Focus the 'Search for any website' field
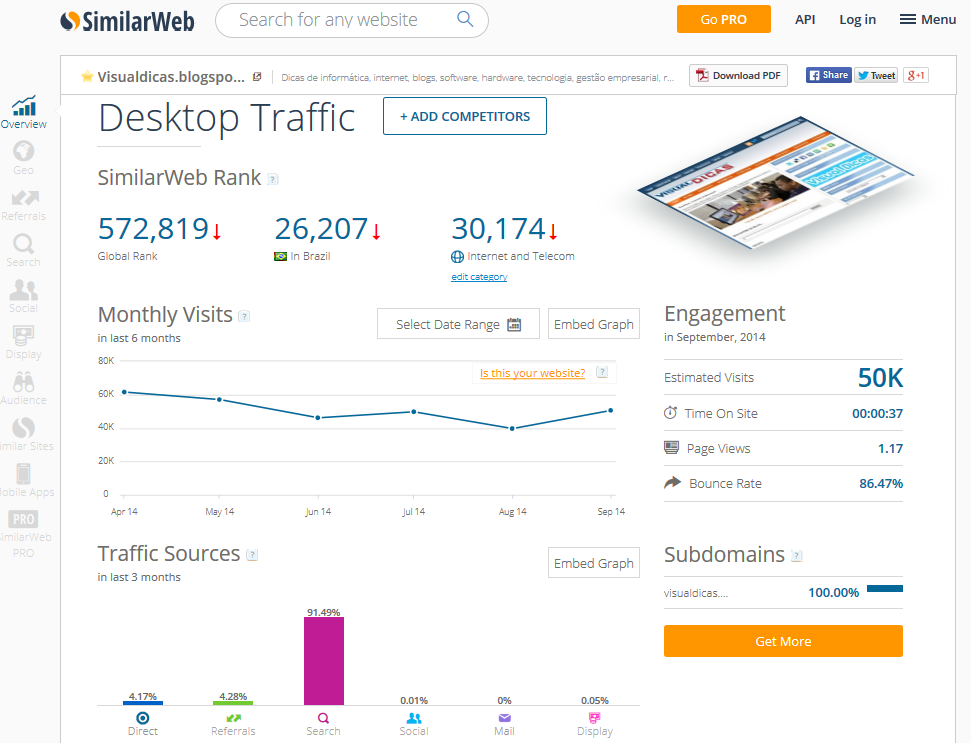This screenshot has width=971, height=743. [352, 20]
